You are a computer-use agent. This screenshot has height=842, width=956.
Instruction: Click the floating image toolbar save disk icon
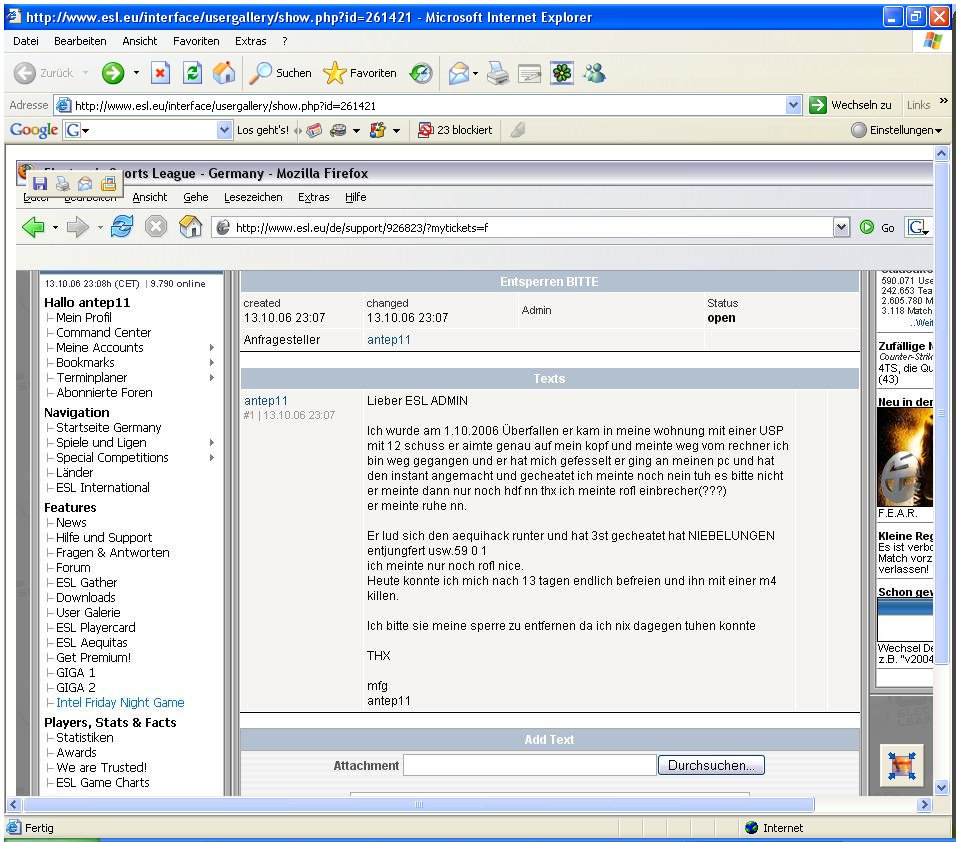click(x=40, y=184)
